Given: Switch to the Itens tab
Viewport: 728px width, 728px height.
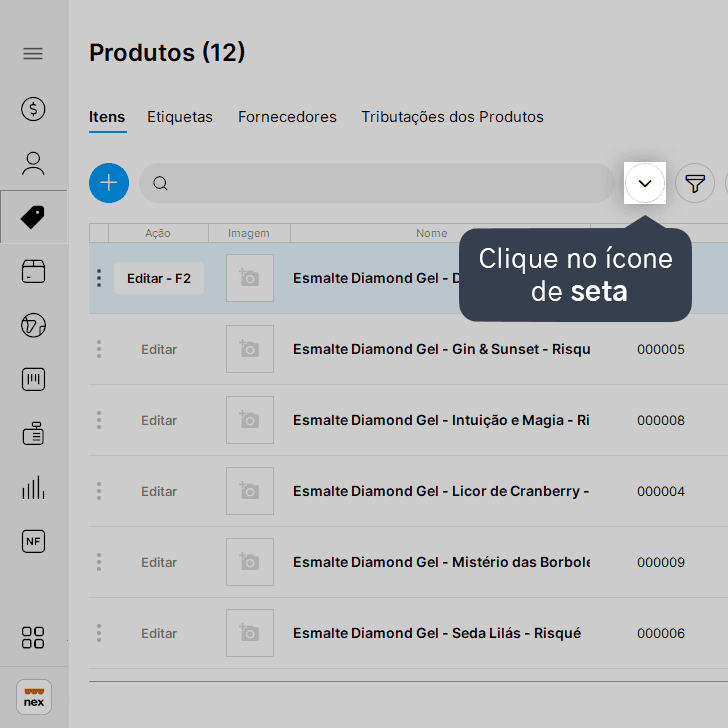Looking at the screenshot, I should pos(107,117).
